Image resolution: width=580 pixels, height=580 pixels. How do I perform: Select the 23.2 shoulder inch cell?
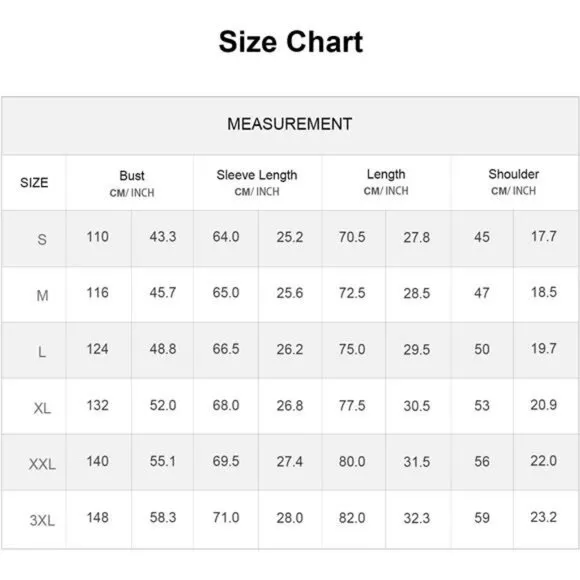click(543, 517)
